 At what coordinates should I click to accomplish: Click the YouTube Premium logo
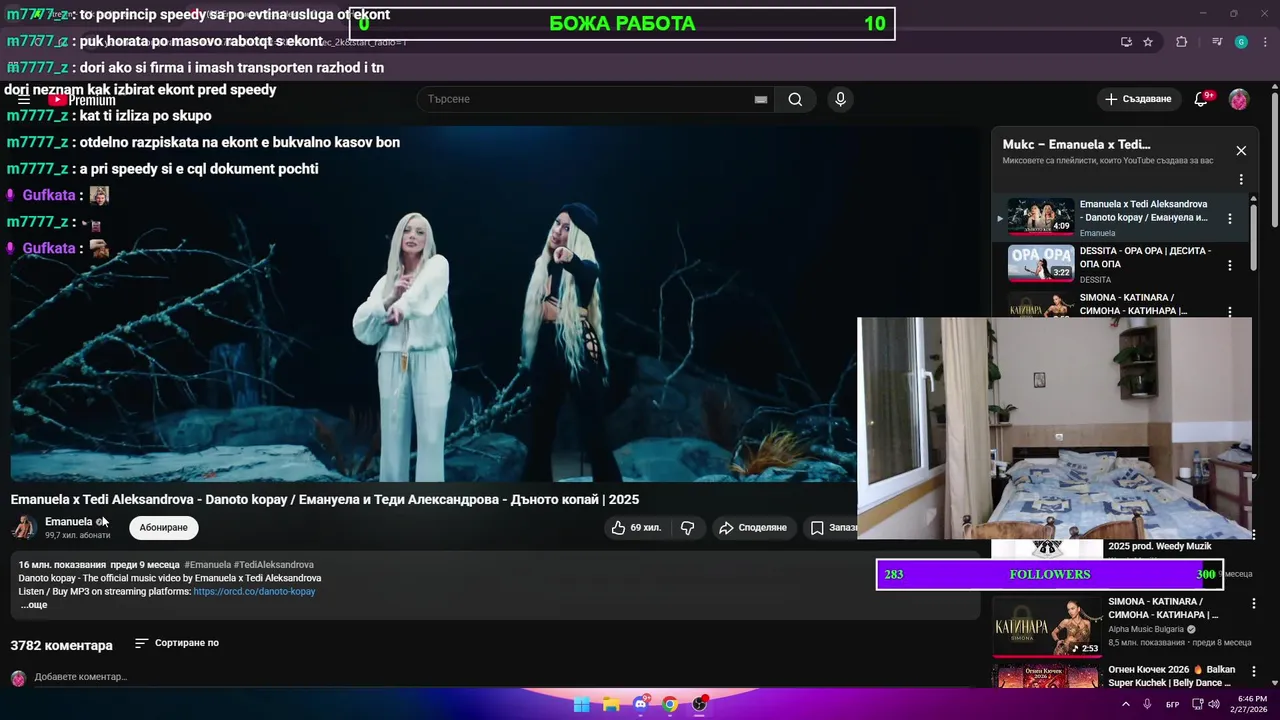[82, 100]
